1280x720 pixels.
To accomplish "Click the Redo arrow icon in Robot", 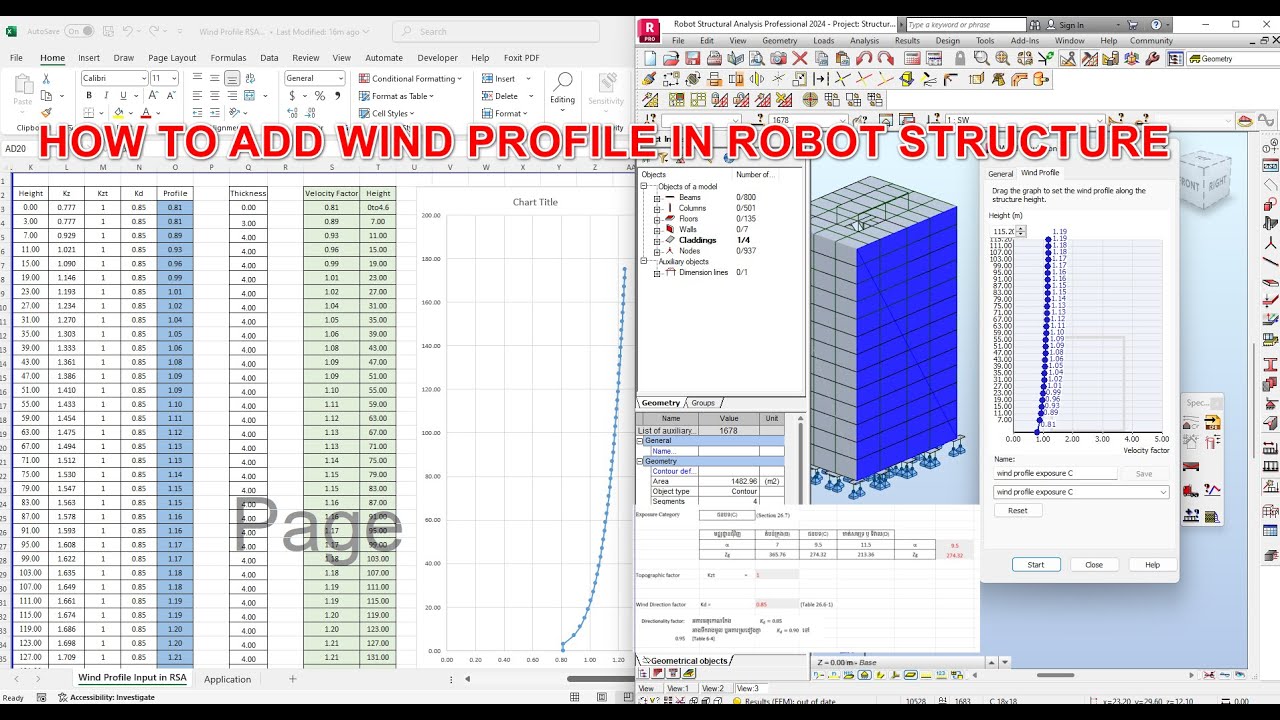I will click(x=885, y=58).
